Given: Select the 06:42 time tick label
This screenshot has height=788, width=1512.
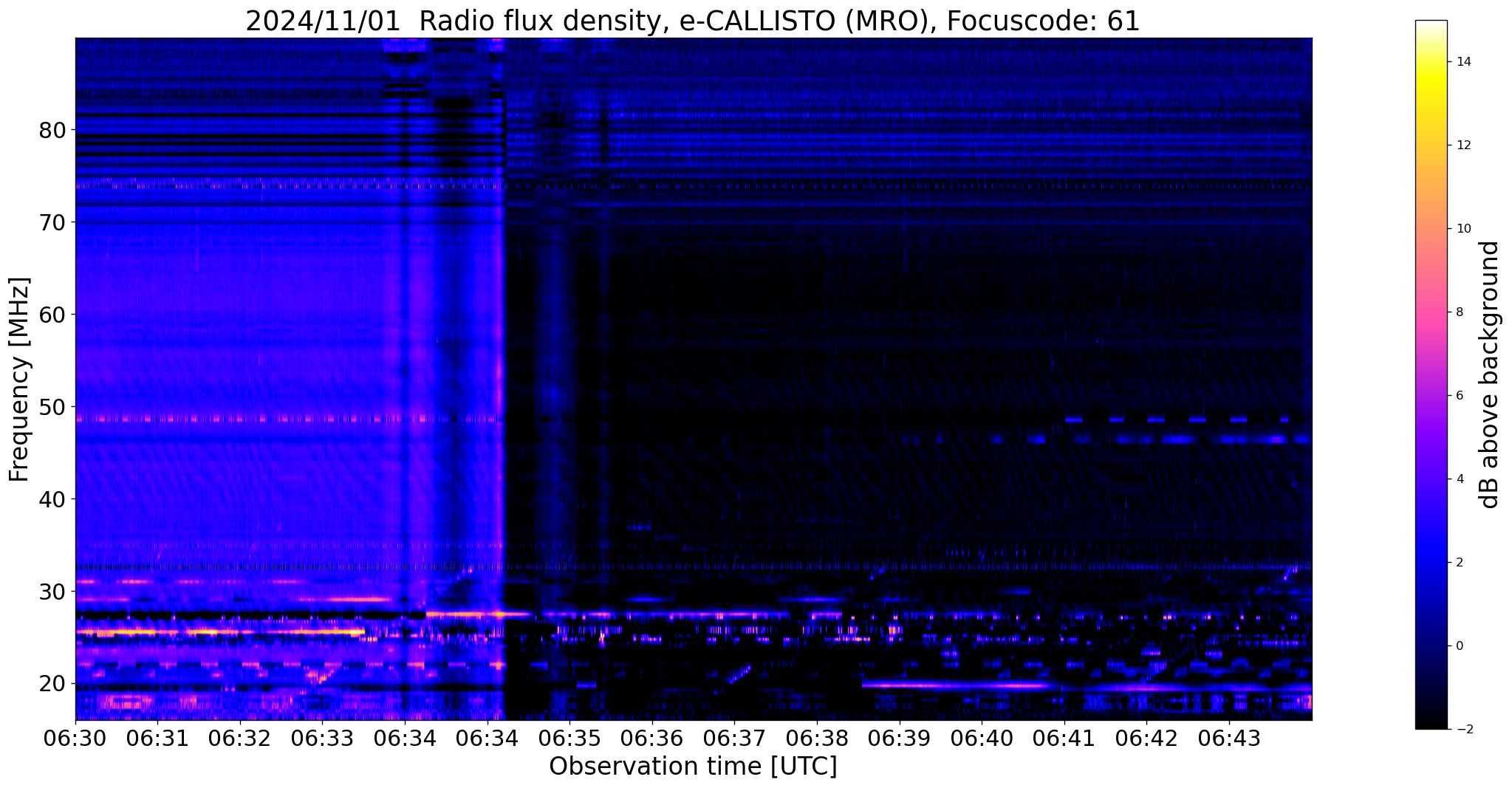Looking at the screenshot, I should [1146, 738].
